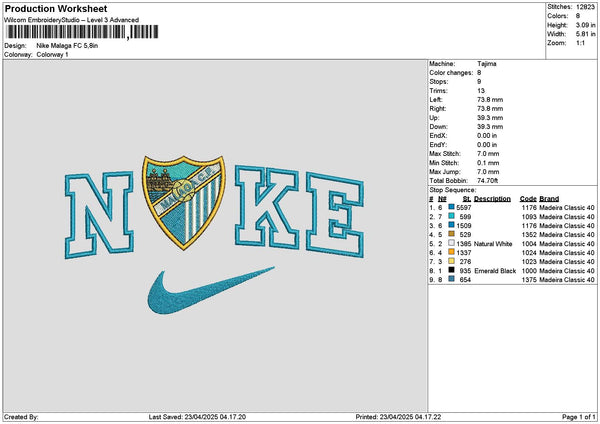The image size is (600, 424).
Task: Click stitch count '5597' in stop row 1
Action: pos(464,208)
